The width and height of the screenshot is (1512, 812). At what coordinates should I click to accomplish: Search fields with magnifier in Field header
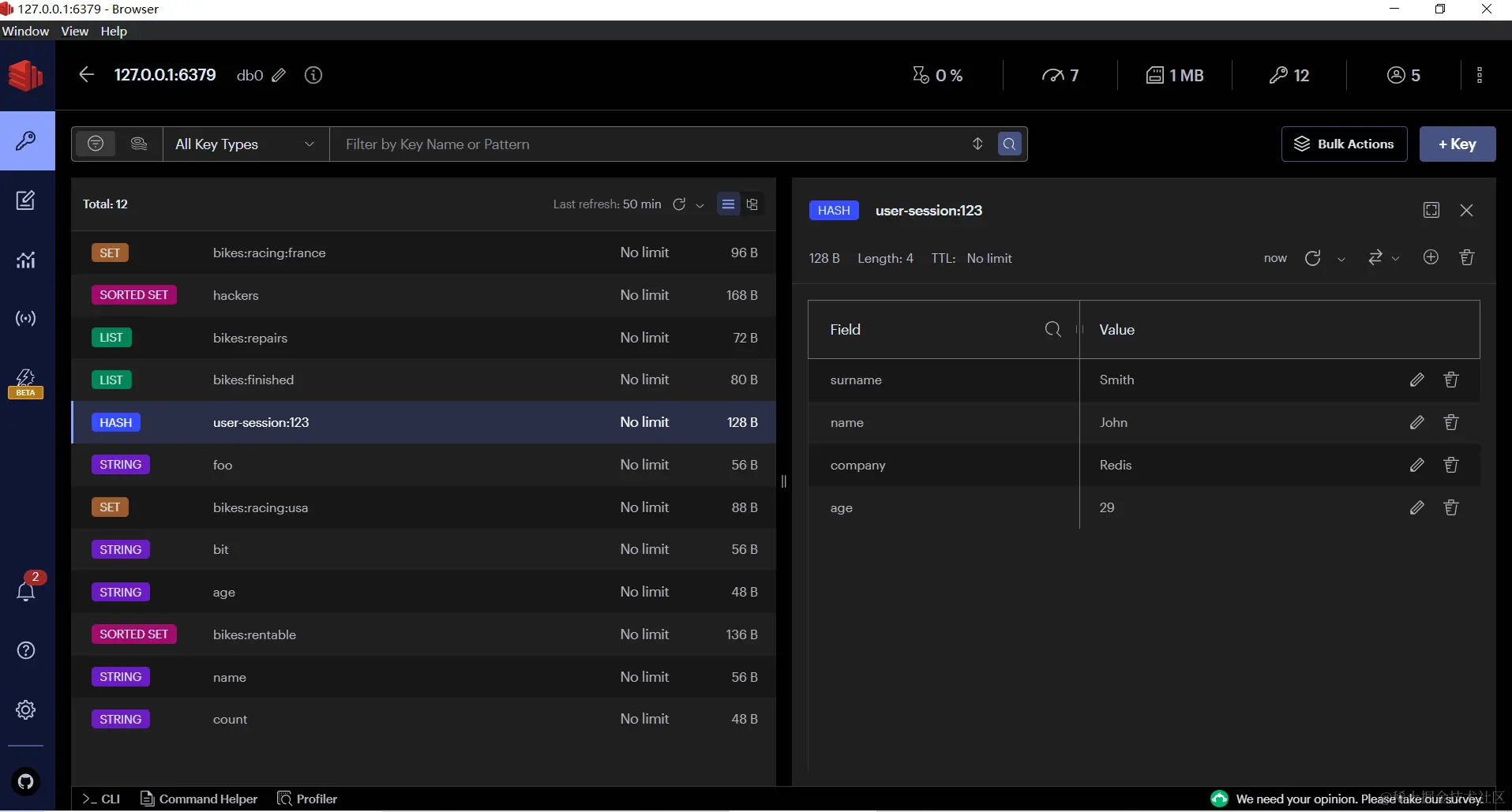pos(1052,329)
